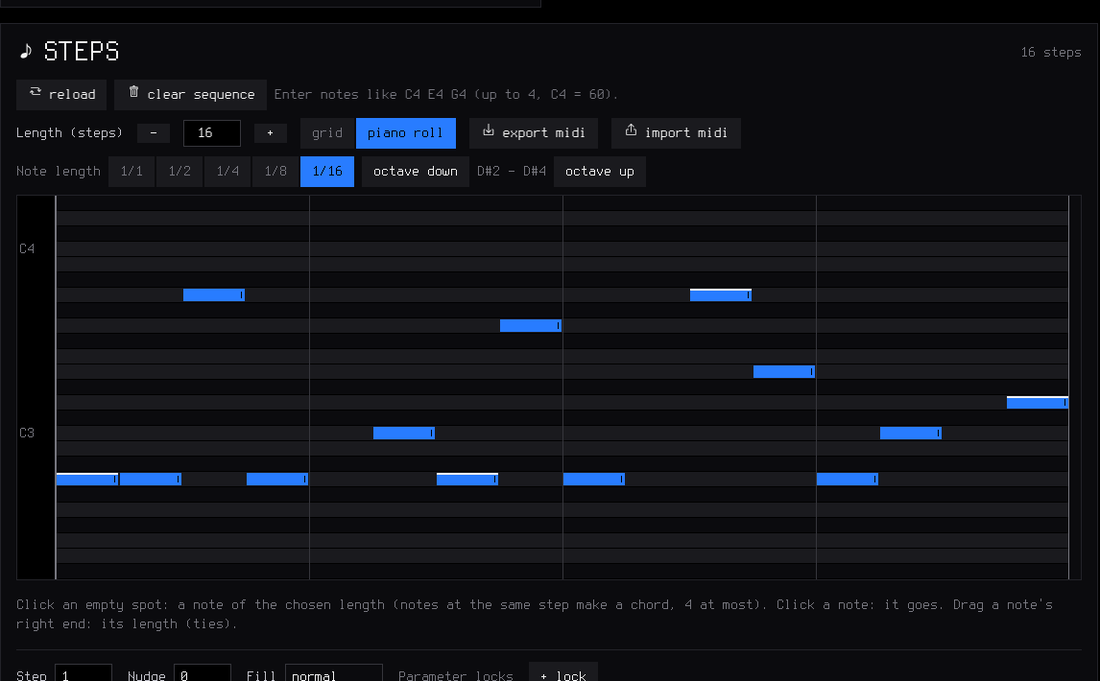Click the reload button label
Screen dimensions: 1100x681
(72, 95)
